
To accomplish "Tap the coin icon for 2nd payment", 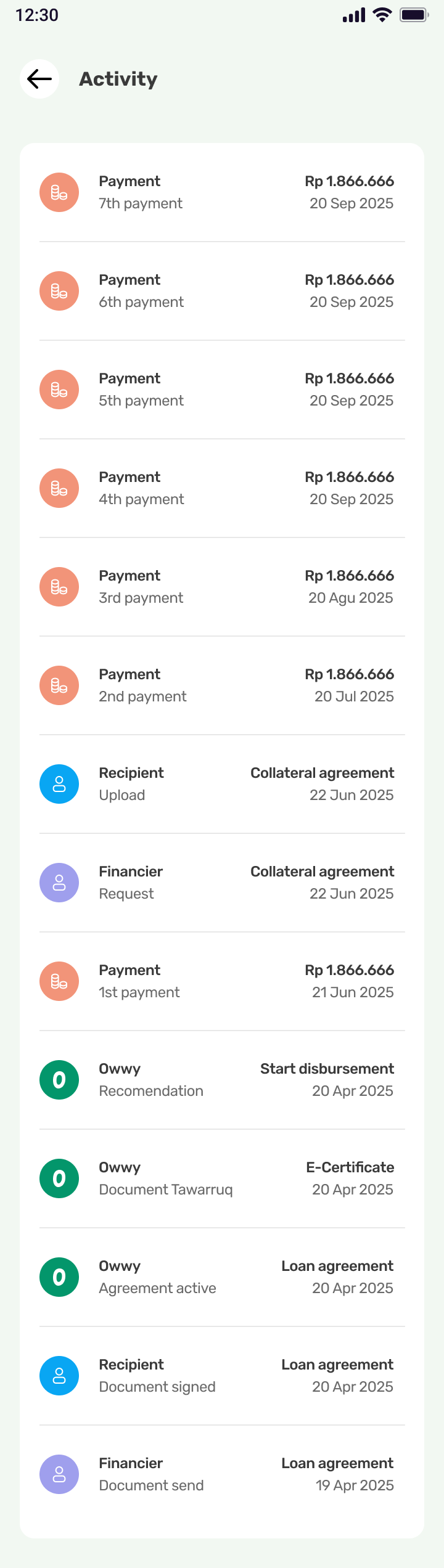I will tap(59, 685).
